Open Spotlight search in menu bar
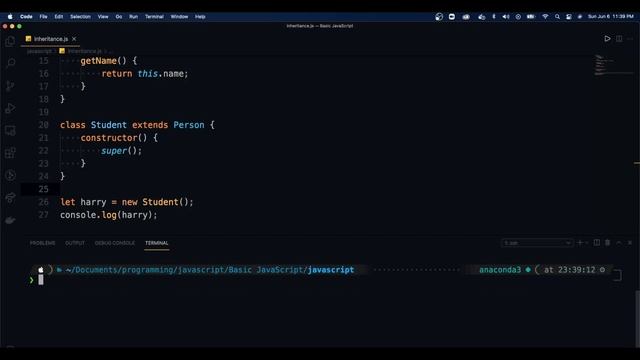 click(x=557, y=17)
